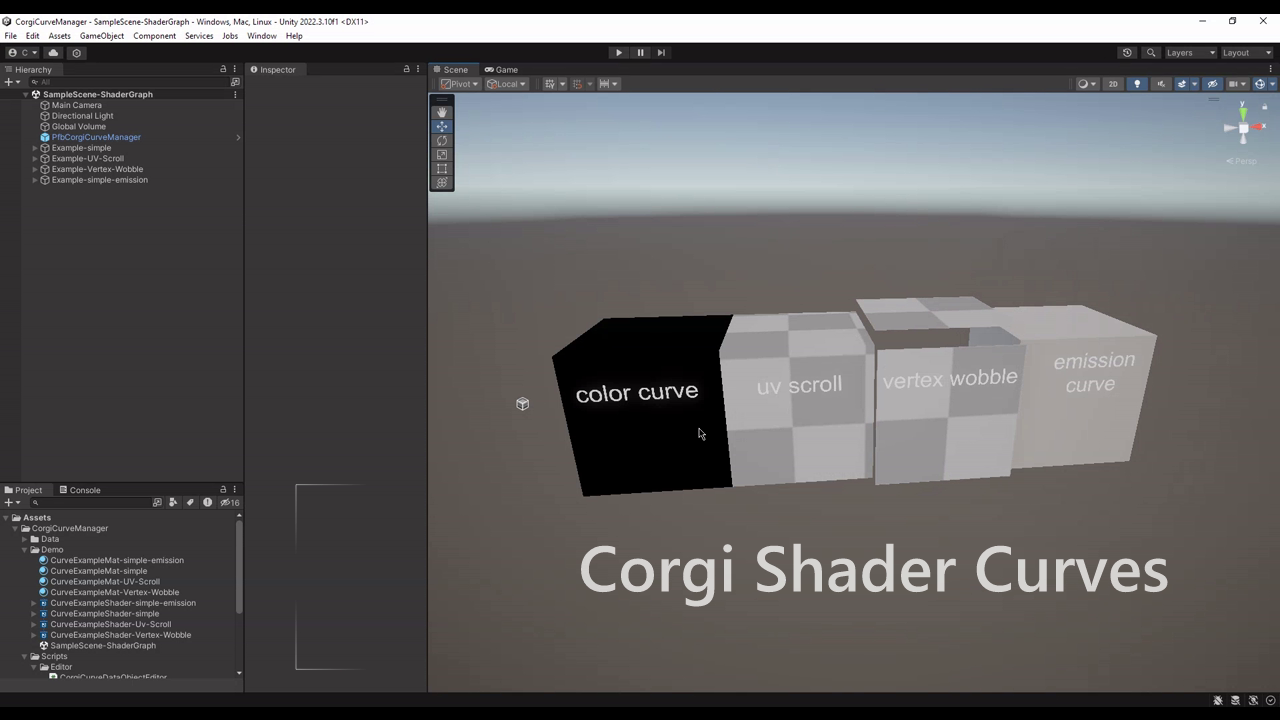Viewport: 1280px width, 720px height.
Task: Open the Window menu
Action: tap(261, 36)
